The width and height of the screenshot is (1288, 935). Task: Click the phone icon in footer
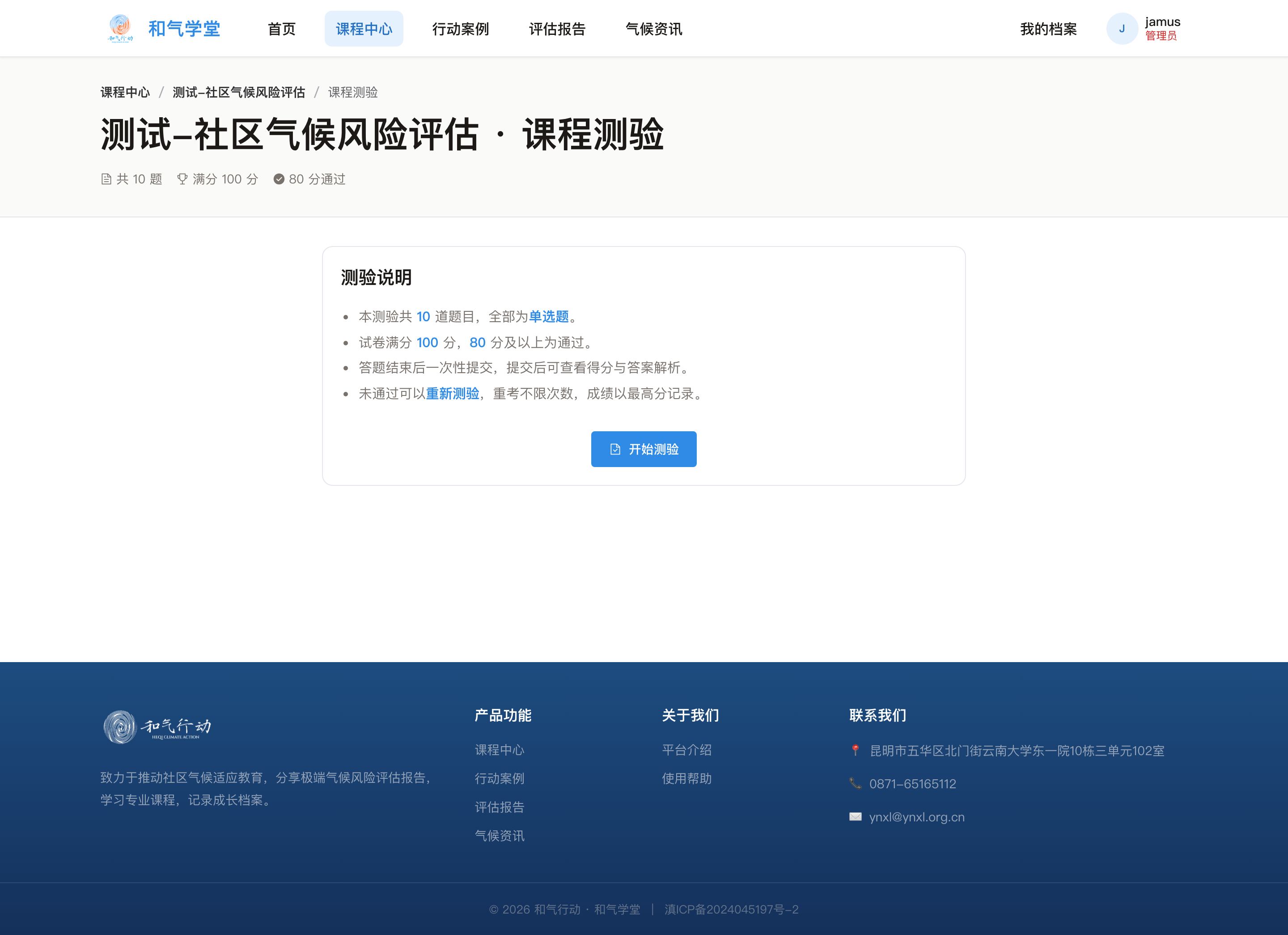point(855,784)
